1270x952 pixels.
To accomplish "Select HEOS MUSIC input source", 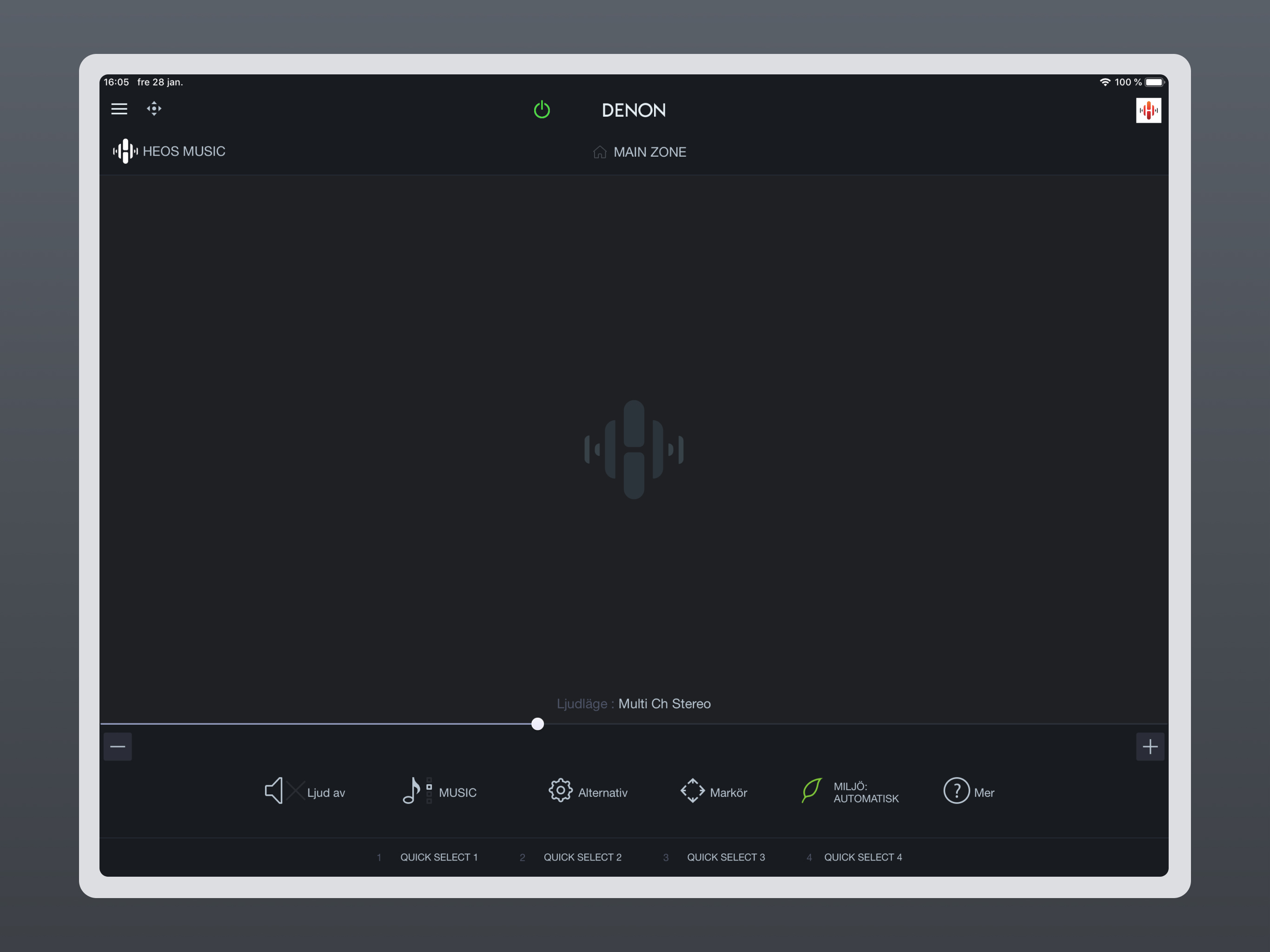I will 169,151.
